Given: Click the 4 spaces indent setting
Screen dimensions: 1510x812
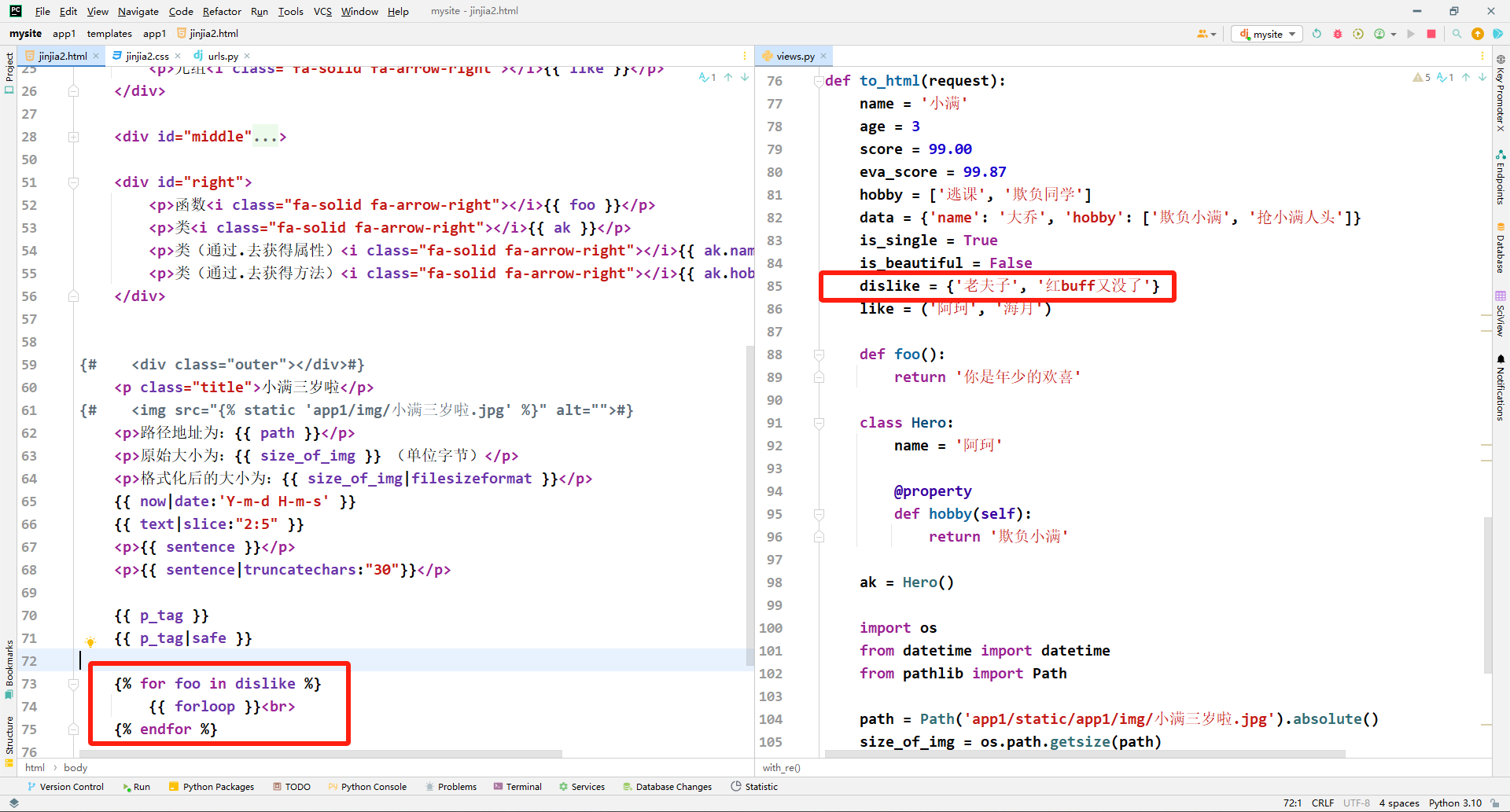Looking at the screenshot, I should coord(1399,803).
